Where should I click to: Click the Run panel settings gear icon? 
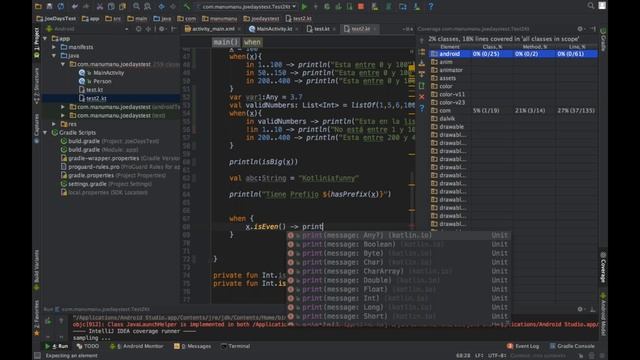[x=580, y=309]
